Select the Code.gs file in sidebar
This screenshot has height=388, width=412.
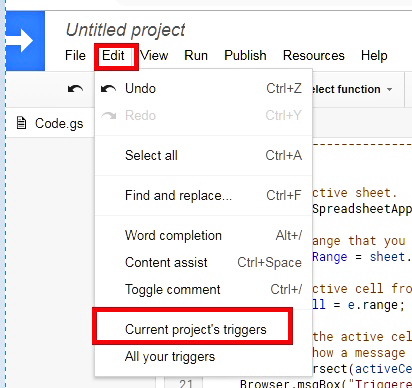coord(50,123)
